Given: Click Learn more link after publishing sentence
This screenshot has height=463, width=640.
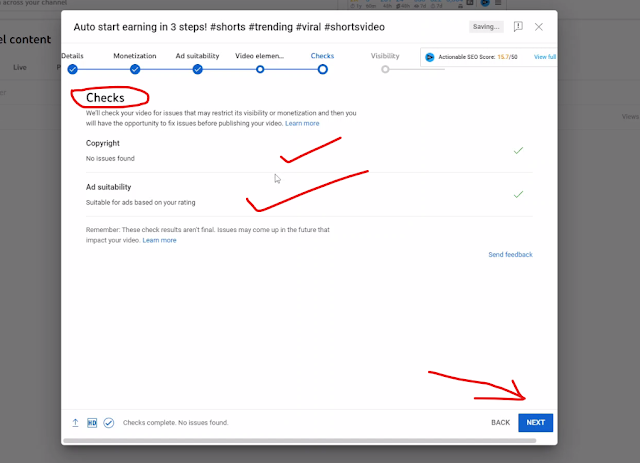Looking at the screenshot, I should [x=302, y=123].
